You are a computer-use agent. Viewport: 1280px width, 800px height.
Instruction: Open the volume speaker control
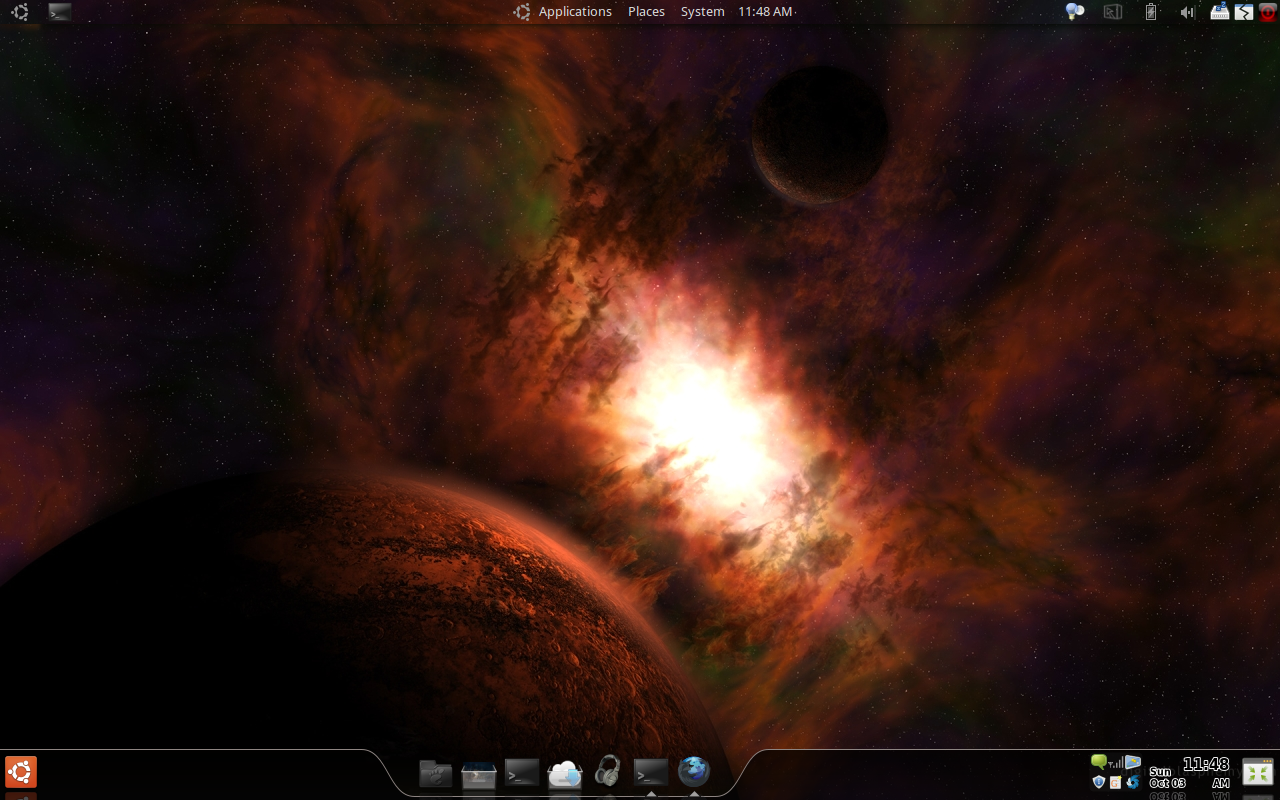(x=1187, y=12)
